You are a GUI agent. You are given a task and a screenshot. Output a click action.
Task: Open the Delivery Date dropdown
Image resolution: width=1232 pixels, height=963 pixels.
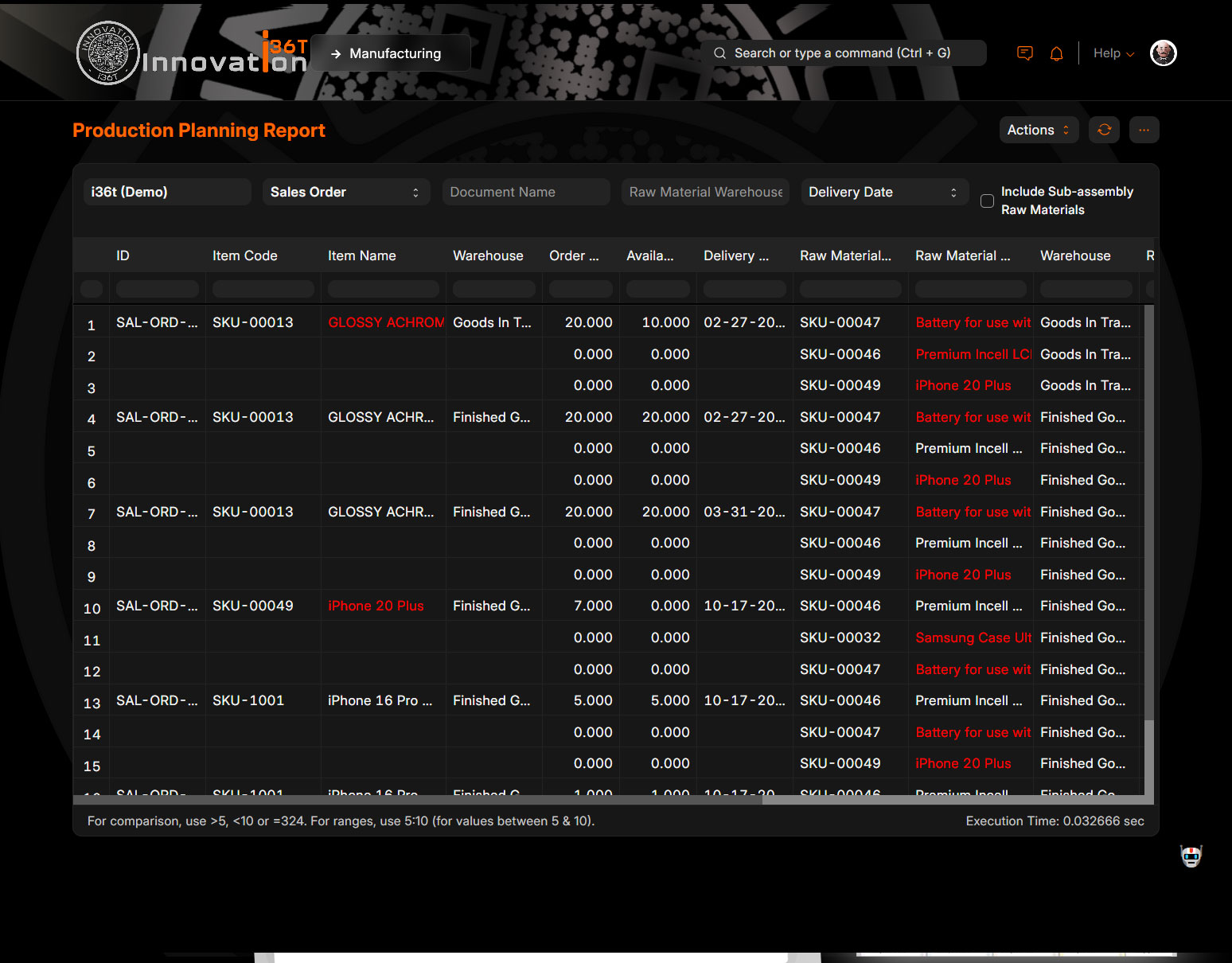point(883,192)
